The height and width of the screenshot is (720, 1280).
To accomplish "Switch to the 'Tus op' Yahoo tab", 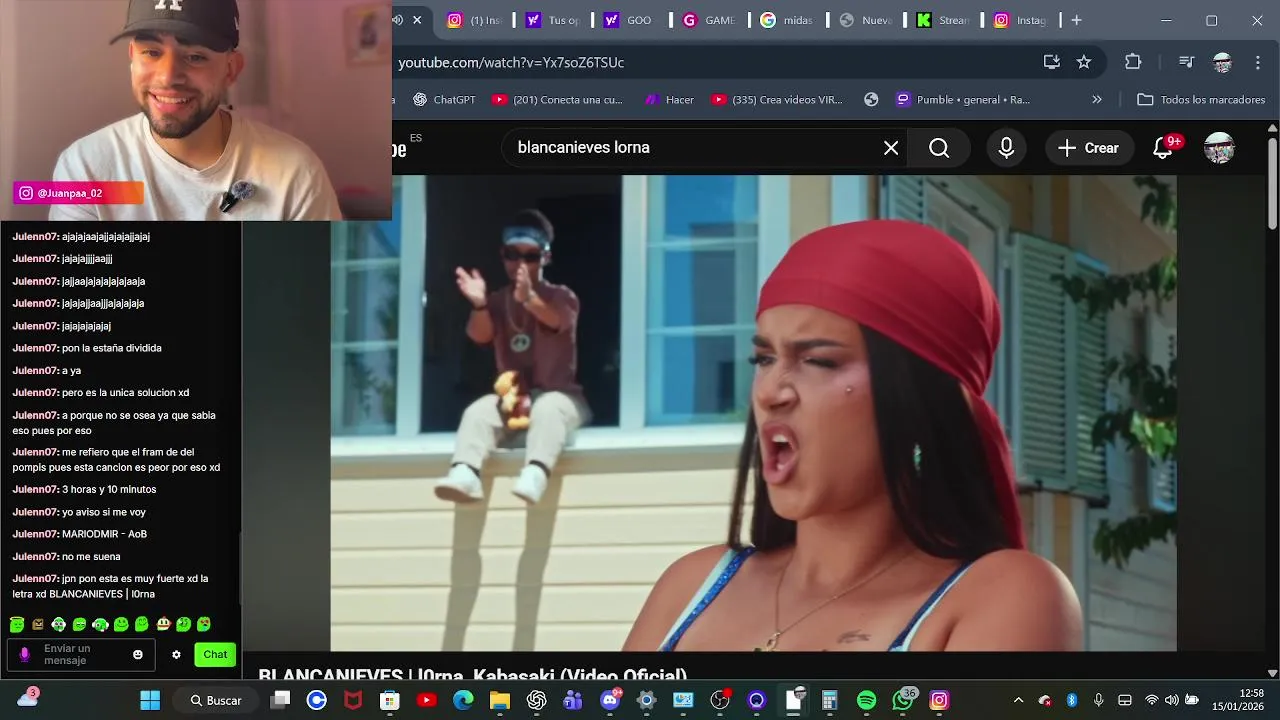I will [x=553, y=20].
